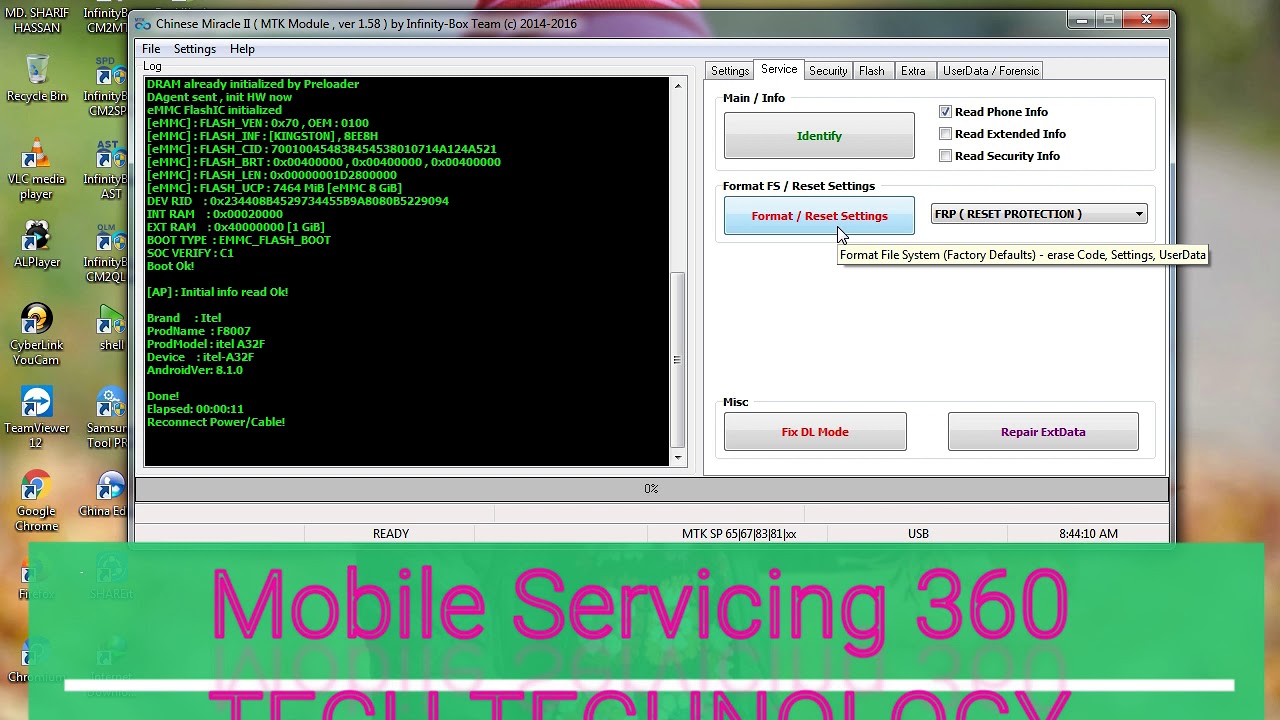Click the Chinese Miracle II title bar icon
Image resolution: width=1280 pixels, height=720 pixels.
[144, 23]
